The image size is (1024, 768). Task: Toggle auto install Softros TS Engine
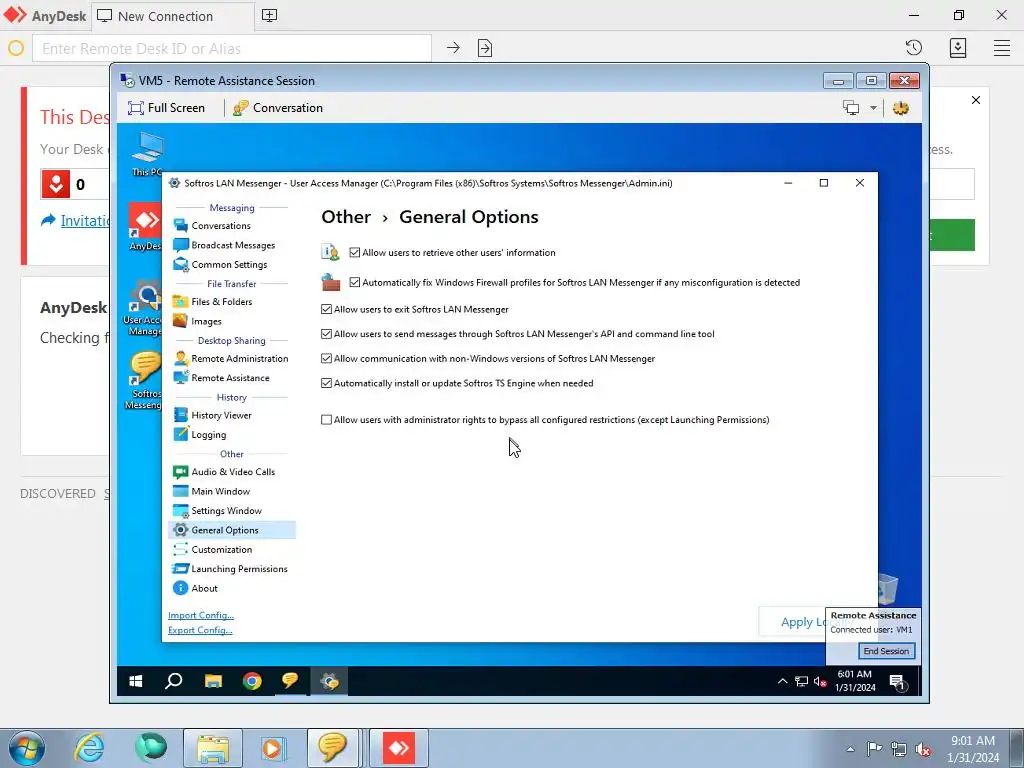(327, 383)
